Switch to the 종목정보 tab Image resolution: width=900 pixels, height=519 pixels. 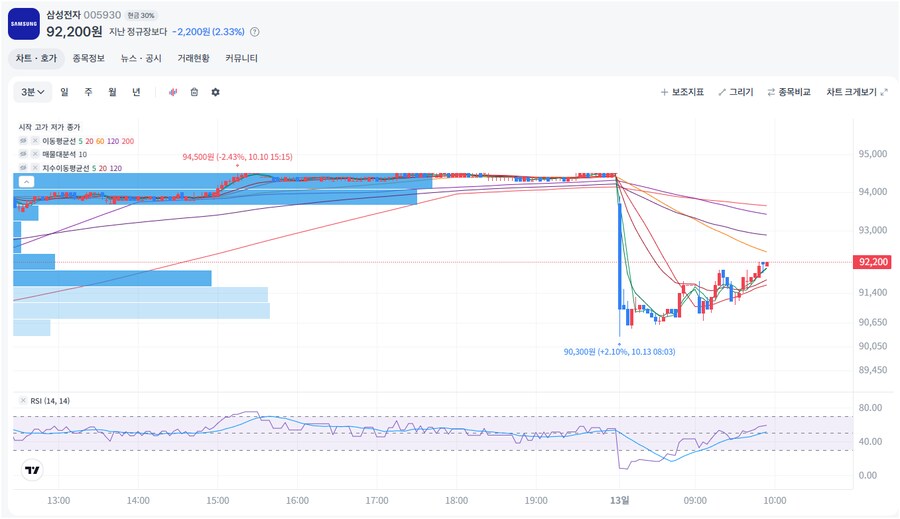(88, 59)
